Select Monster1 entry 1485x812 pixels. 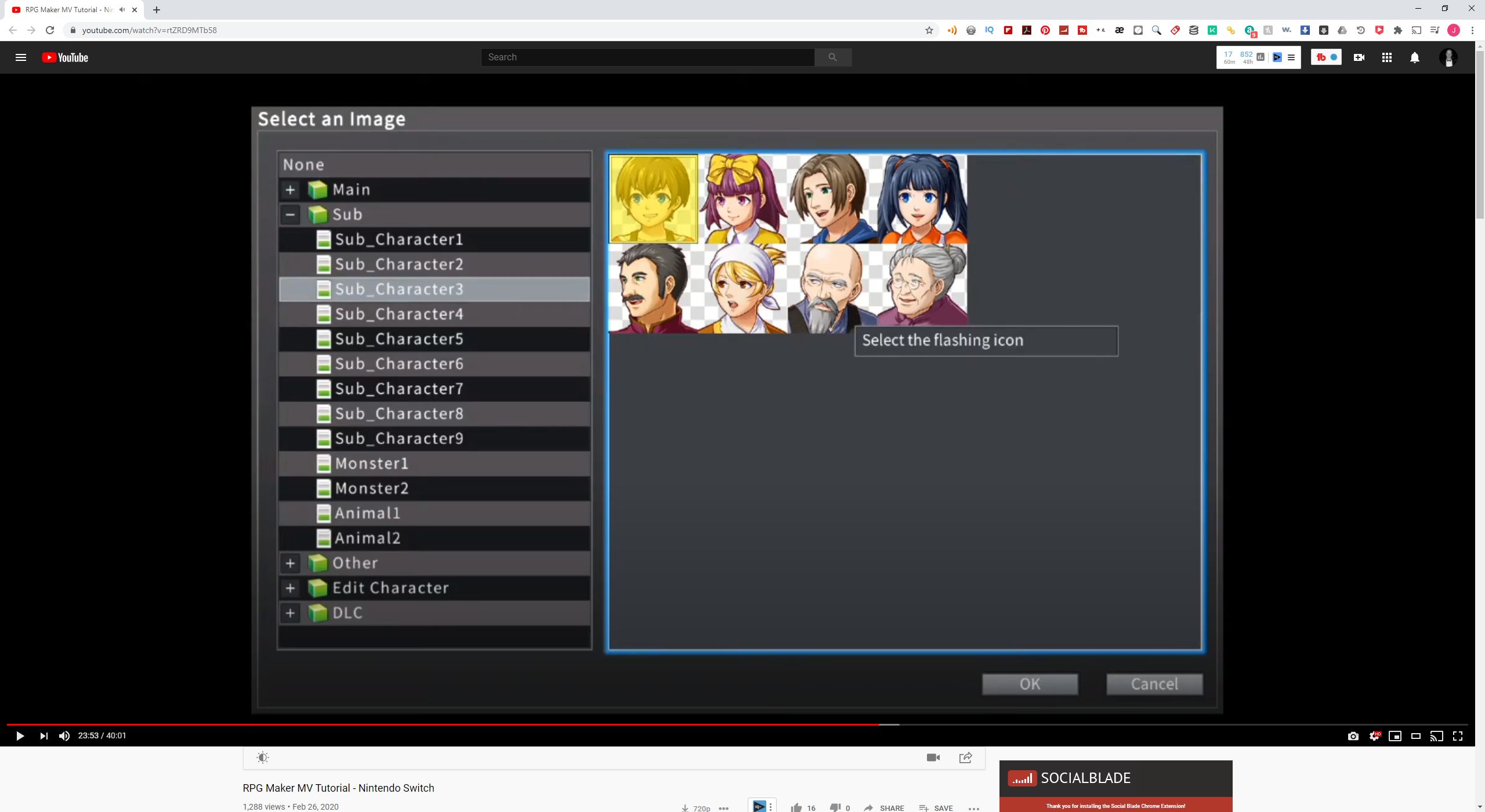434,464
